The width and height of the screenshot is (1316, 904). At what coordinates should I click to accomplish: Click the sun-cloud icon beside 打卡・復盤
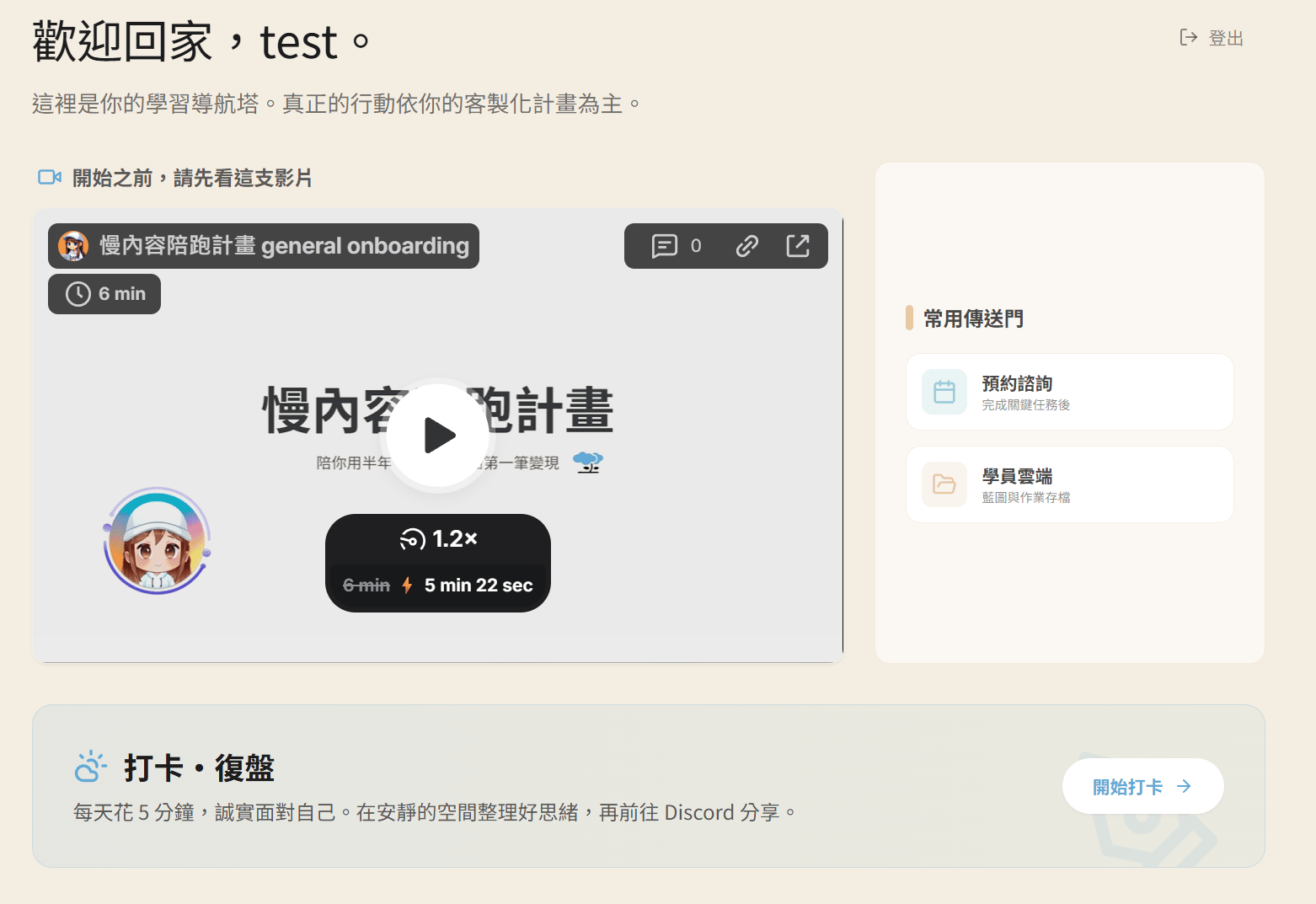coord(90,768)
